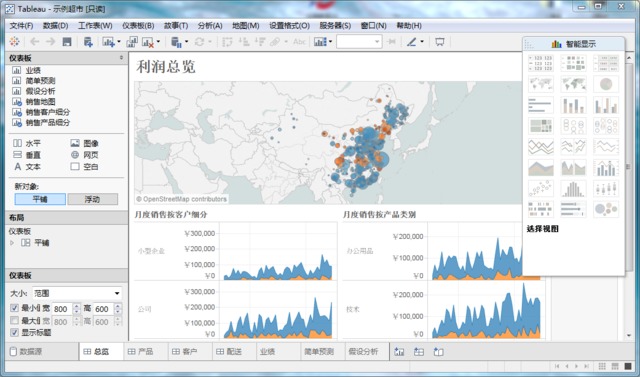Select the horizontal bars chart type

coord(541,105)
